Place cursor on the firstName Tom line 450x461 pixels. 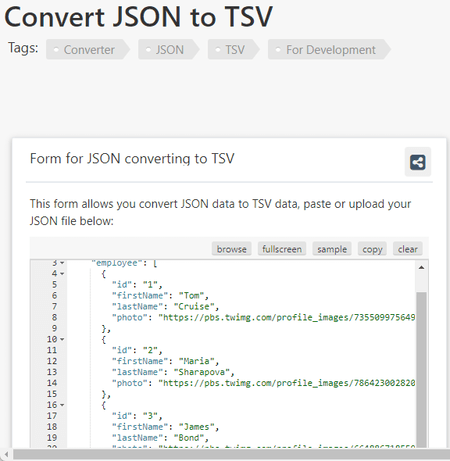coord(160,295)
